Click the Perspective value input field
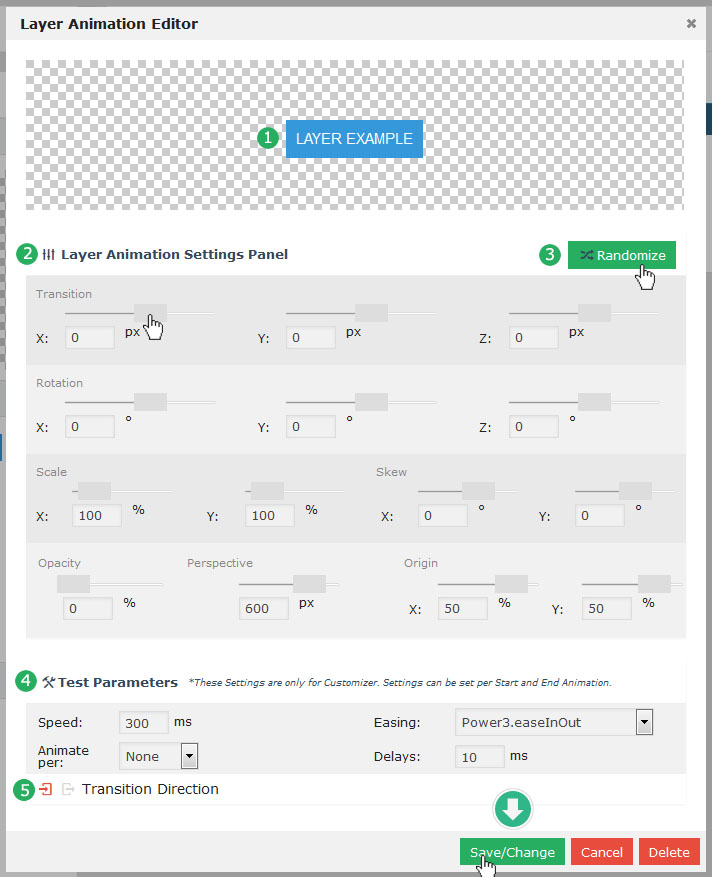 264,608
